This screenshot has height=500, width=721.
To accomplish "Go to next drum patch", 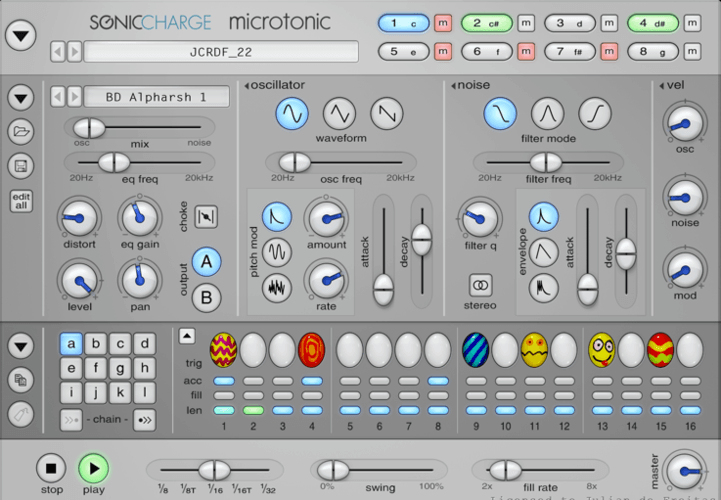I will click(x=74, y=97).
